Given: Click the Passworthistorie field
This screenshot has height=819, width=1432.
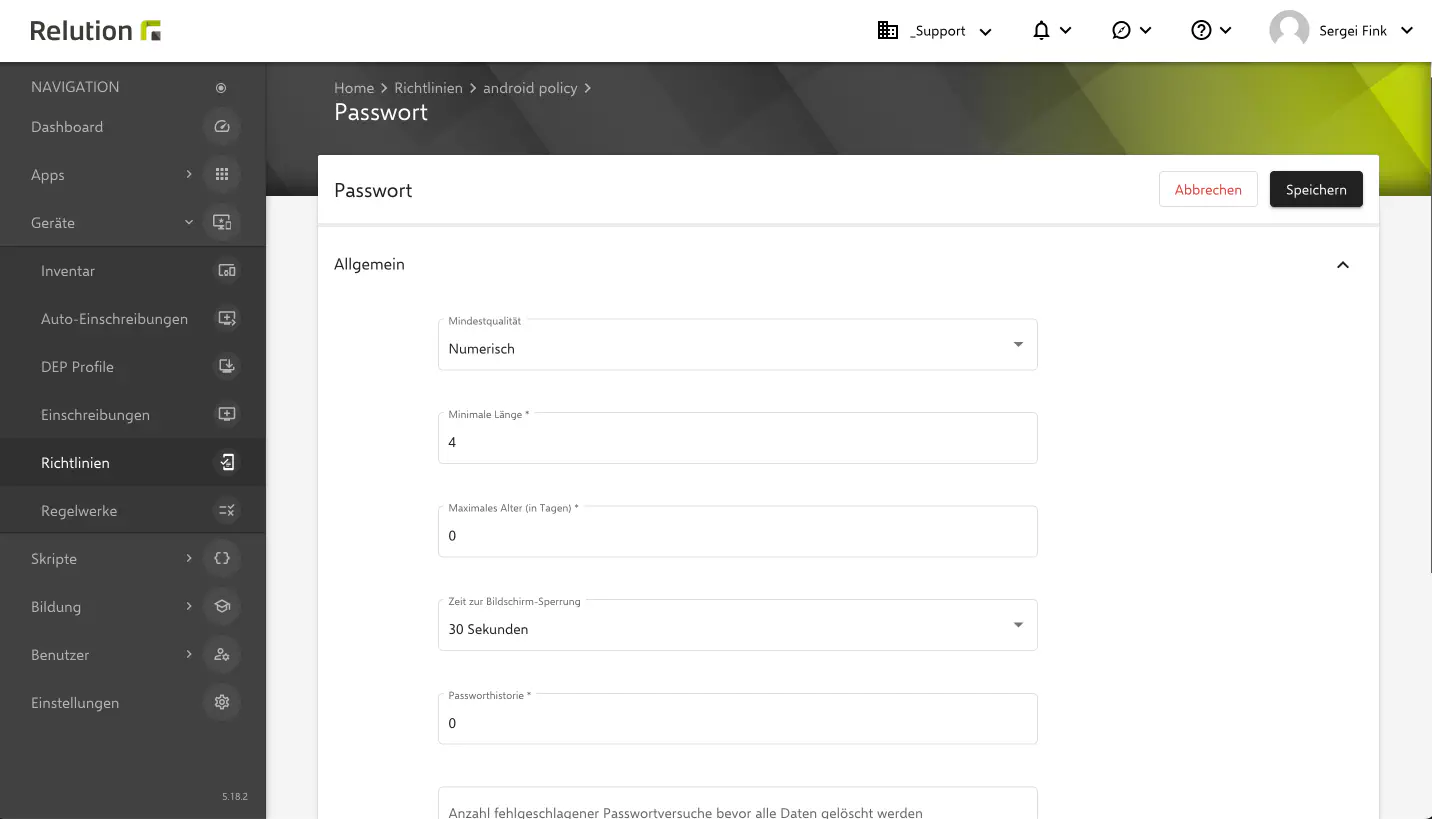Looking at the screenshot, I should click(738, 719).
